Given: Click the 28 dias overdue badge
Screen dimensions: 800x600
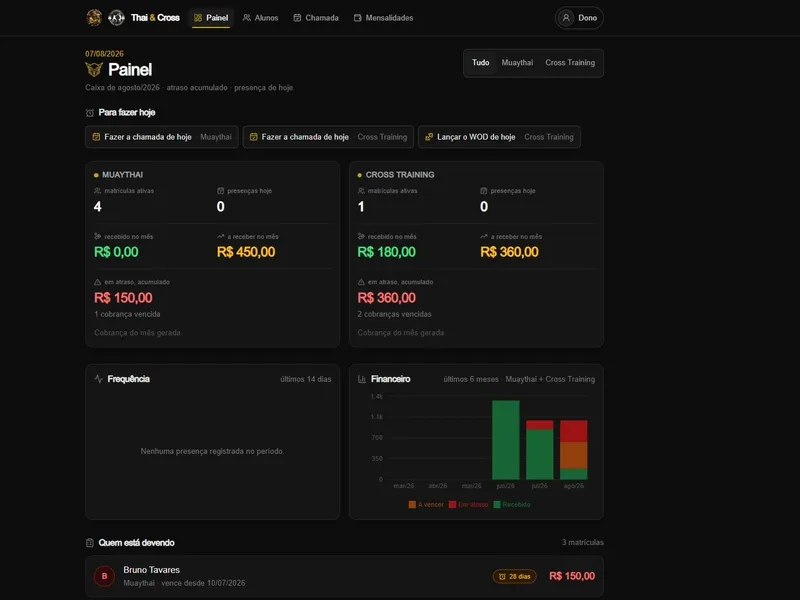Looking at the screenshot, I should [x=514, y=577].
